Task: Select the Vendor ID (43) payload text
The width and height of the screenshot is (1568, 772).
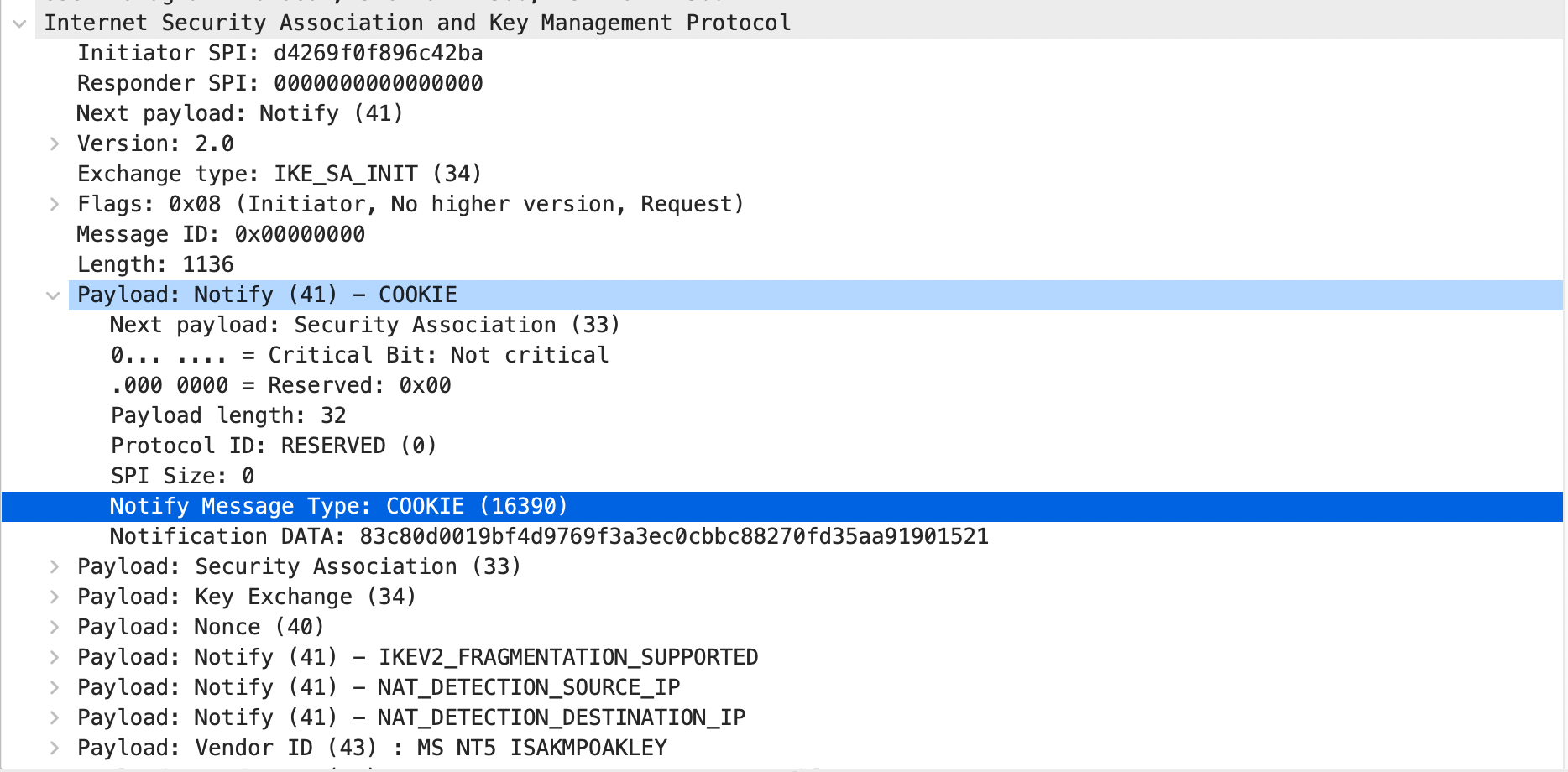Action: click(372, 749)
